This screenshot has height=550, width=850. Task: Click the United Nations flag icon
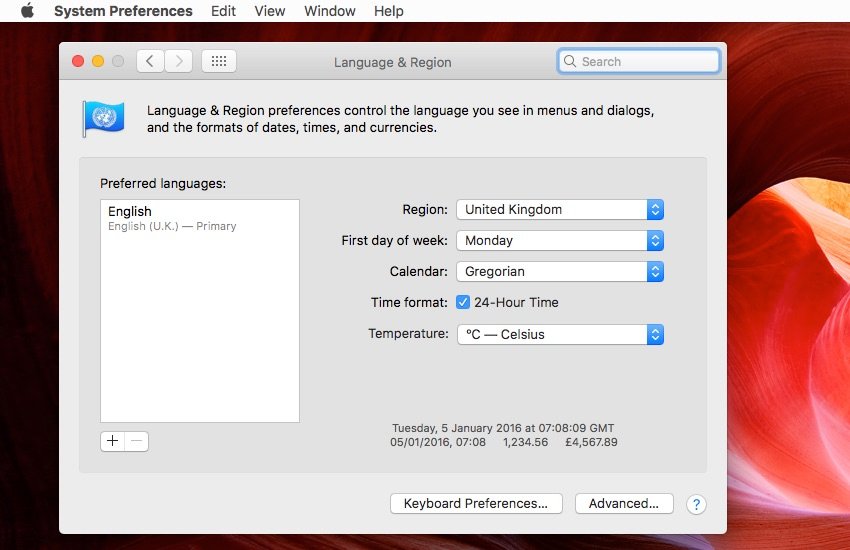pyautogui.click(x=103, y=118)
